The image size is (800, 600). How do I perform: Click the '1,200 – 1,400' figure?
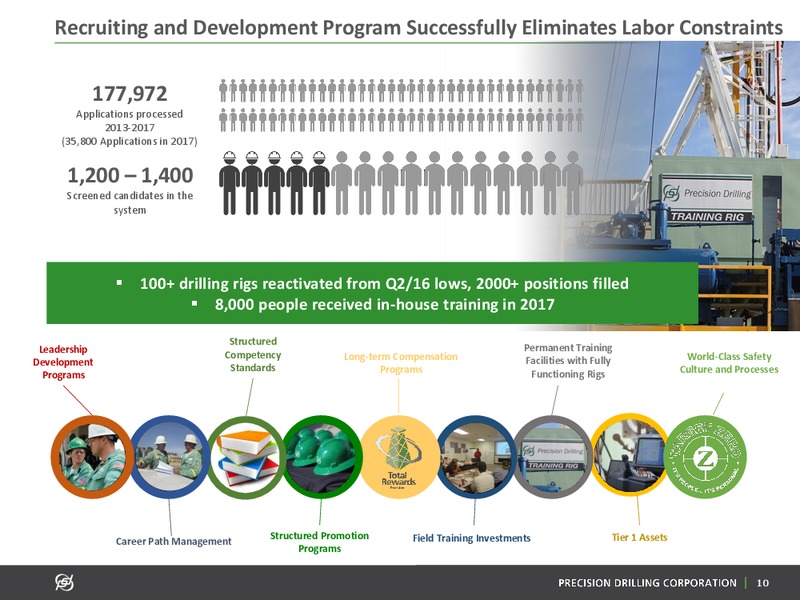click(130, 175)
